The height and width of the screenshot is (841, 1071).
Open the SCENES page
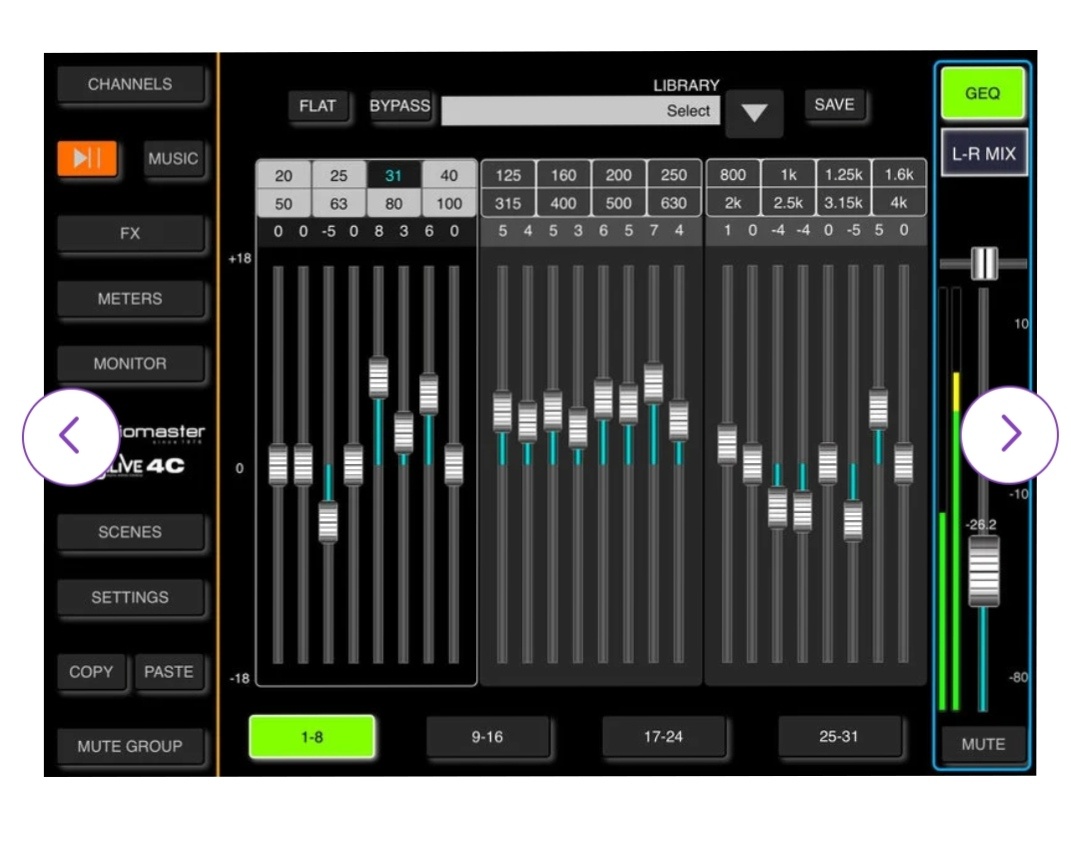click(130, 533)
